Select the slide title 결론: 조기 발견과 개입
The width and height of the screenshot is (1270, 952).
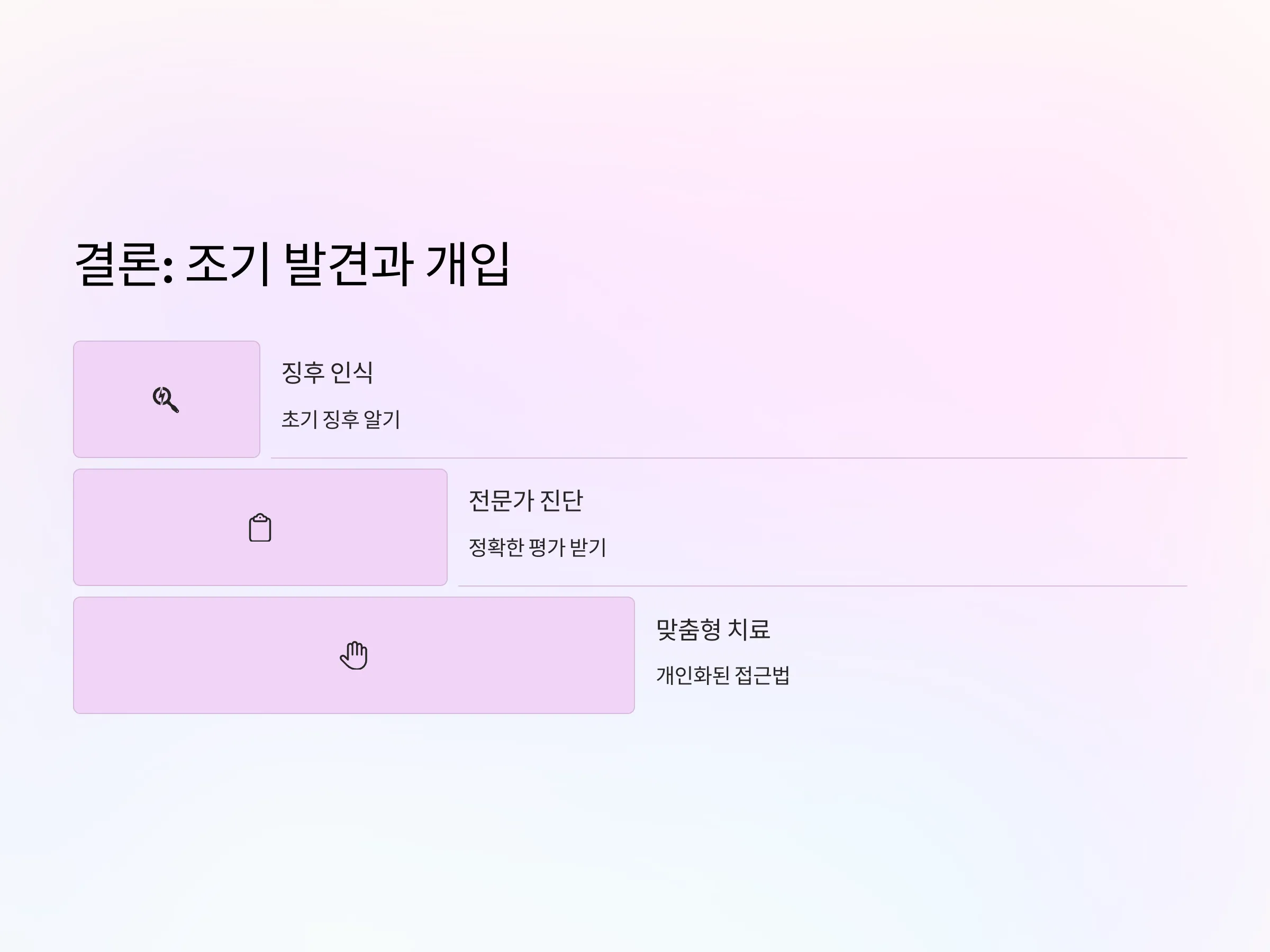(292, 264)
